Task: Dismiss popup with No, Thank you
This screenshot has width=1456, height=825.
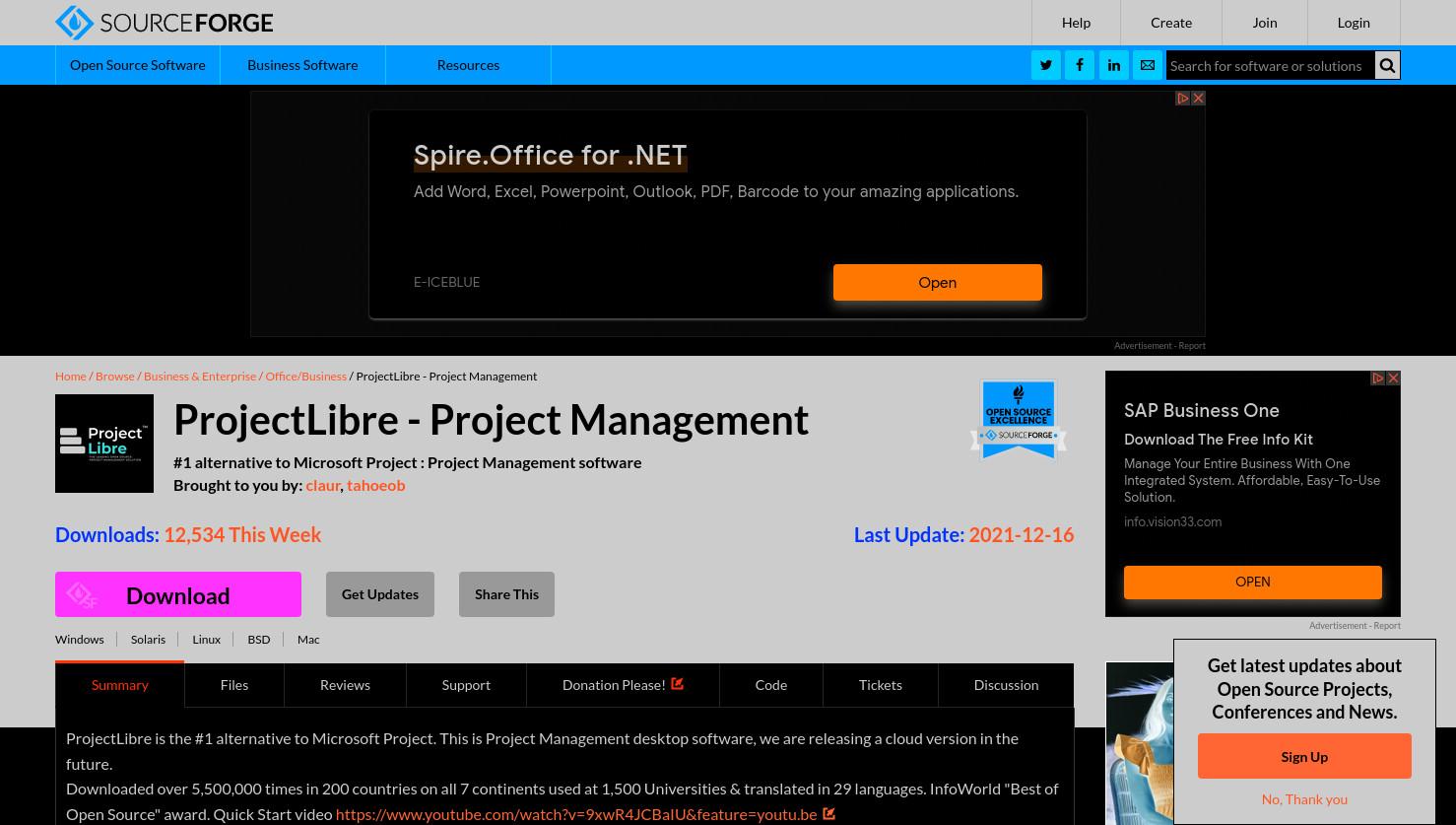Action: pos(1304,799)
